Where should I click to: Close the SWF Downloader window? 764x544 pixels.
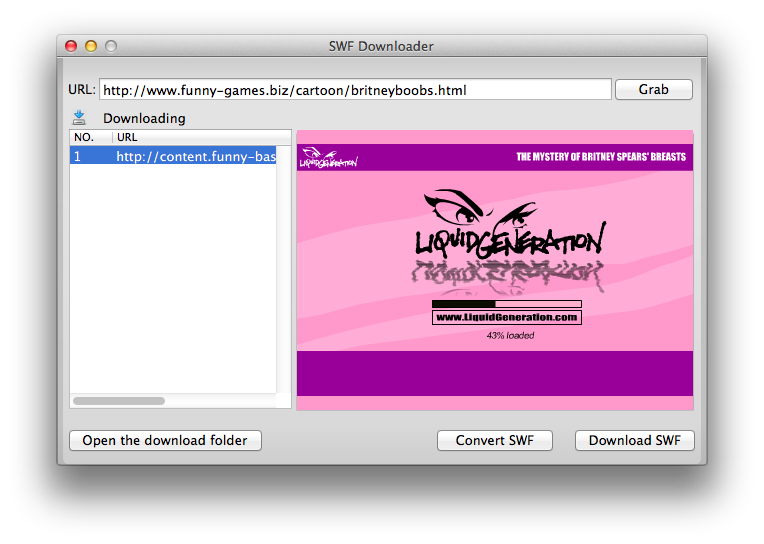71,46
